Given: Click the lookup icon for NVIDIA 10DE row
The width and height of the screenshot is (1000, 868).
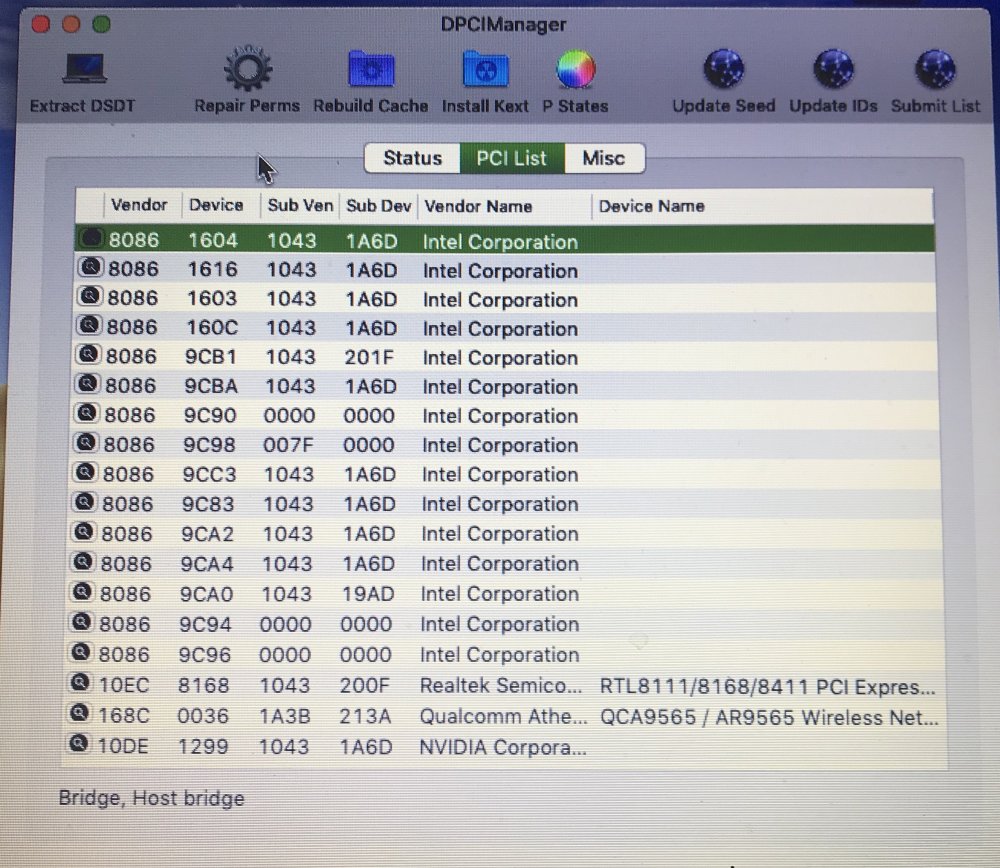Looking at the screenshot, I should [x=78, y=743].
